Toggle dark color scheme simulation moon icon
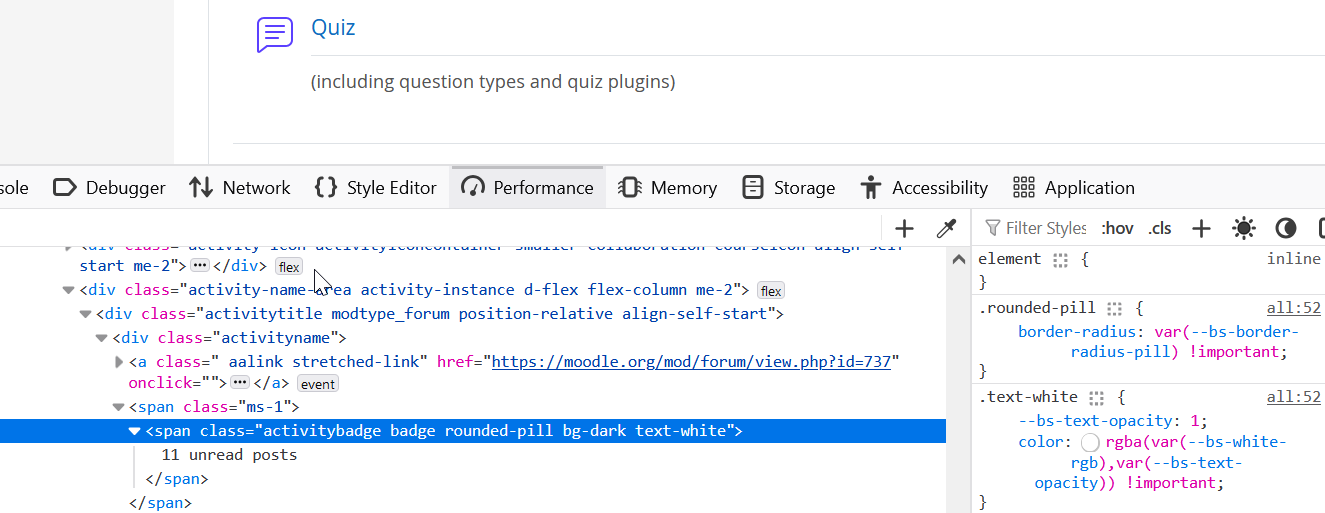 (x=1285, y=228)
